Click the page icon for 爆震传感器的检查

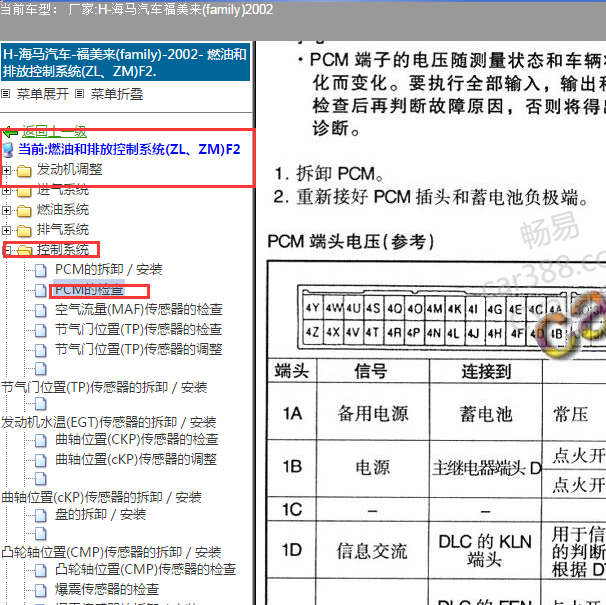[41, 590]
